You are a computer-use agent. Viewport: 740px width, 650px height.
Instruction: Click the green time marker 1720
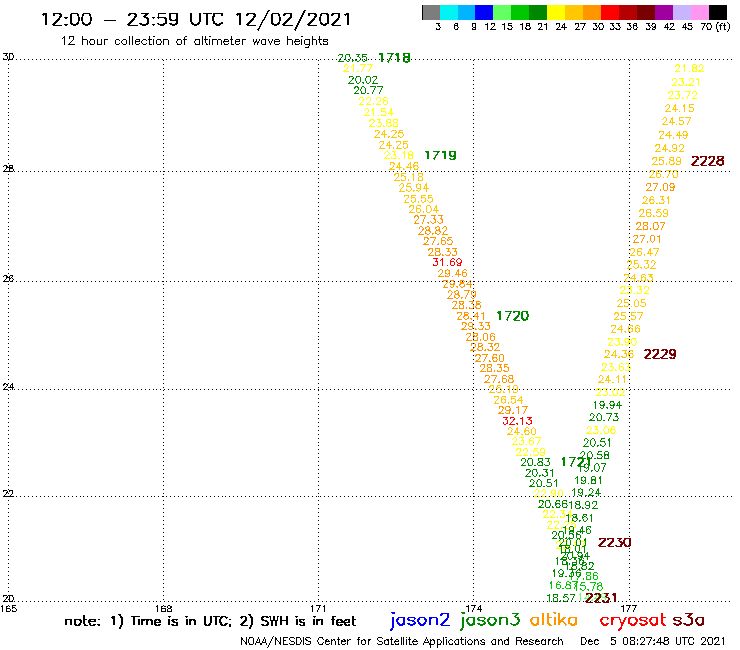(513, 316)
